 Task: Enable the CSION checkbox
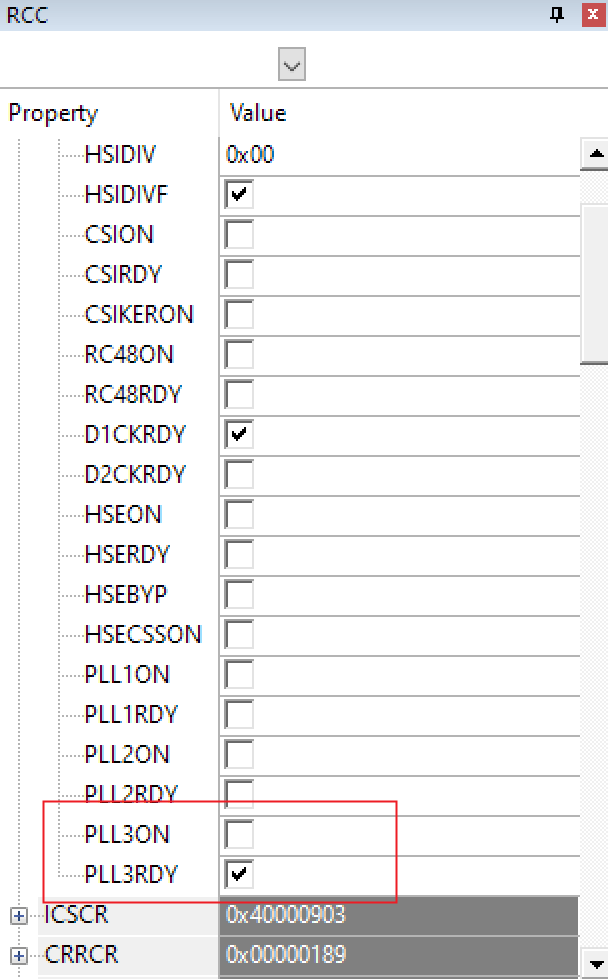pyautogui.click(x=239, y=234)
